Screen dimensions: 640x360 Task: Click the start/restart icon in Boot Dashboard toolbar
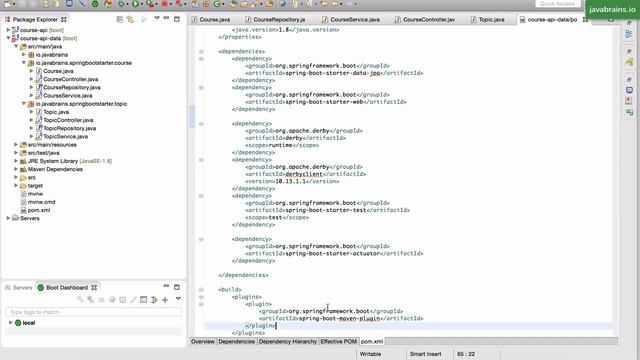coord(80,300)
